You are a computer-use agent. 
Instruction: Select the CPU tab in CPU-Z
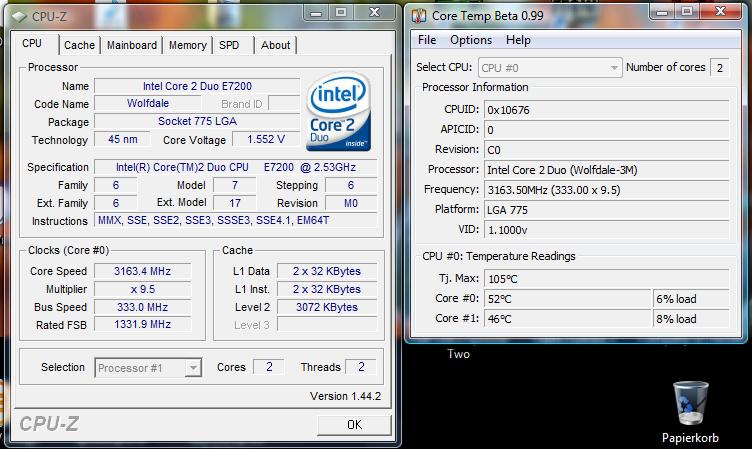pos(34,44)
